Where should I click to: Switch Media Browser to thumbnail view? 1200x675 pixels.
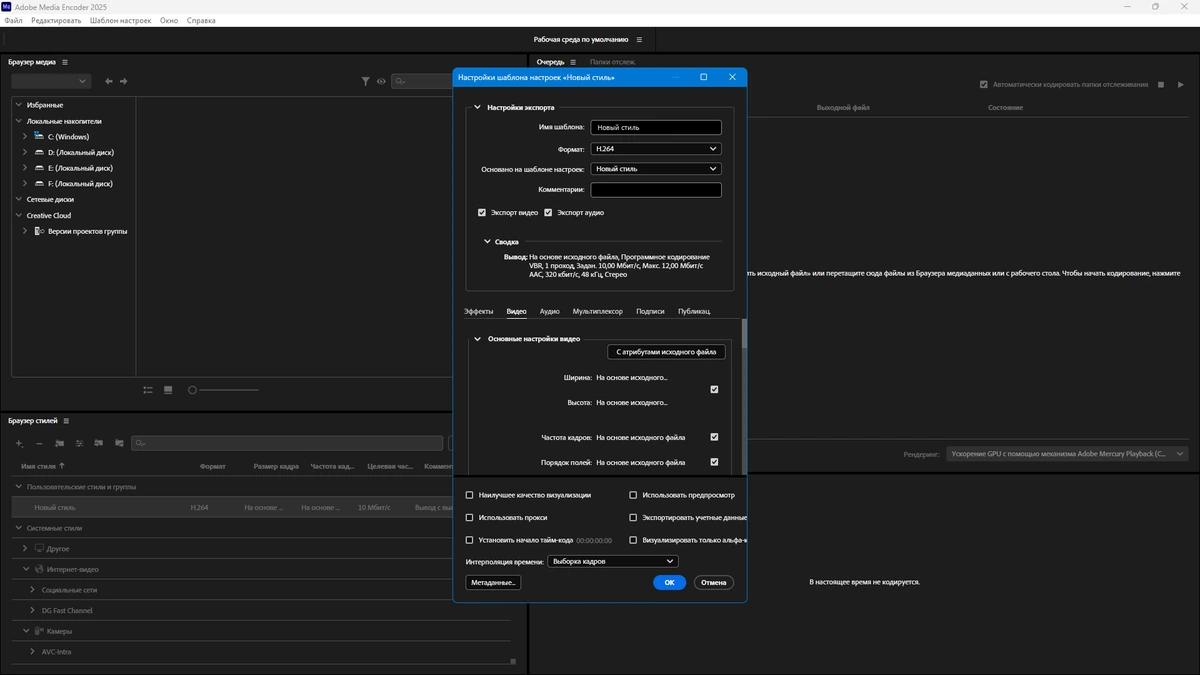click(168, 390)
